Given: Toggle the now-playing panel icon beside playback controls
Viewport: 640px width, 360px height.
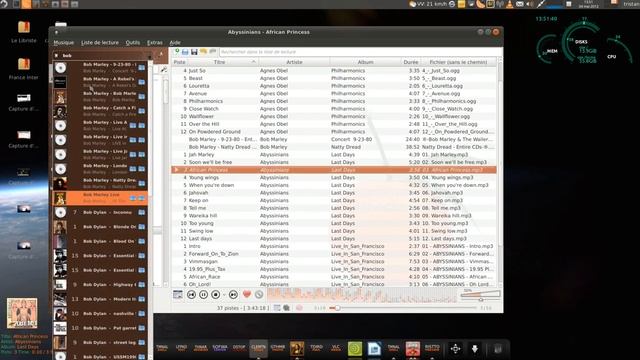Looking at the screenshot, I should coord(178,294).
